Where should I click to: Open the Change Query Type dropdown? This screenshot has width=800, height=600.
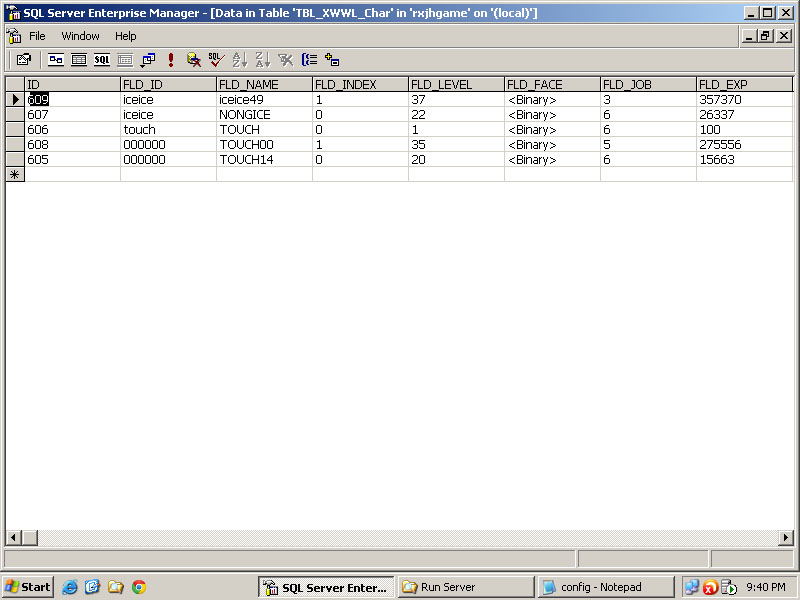(148, 60)
